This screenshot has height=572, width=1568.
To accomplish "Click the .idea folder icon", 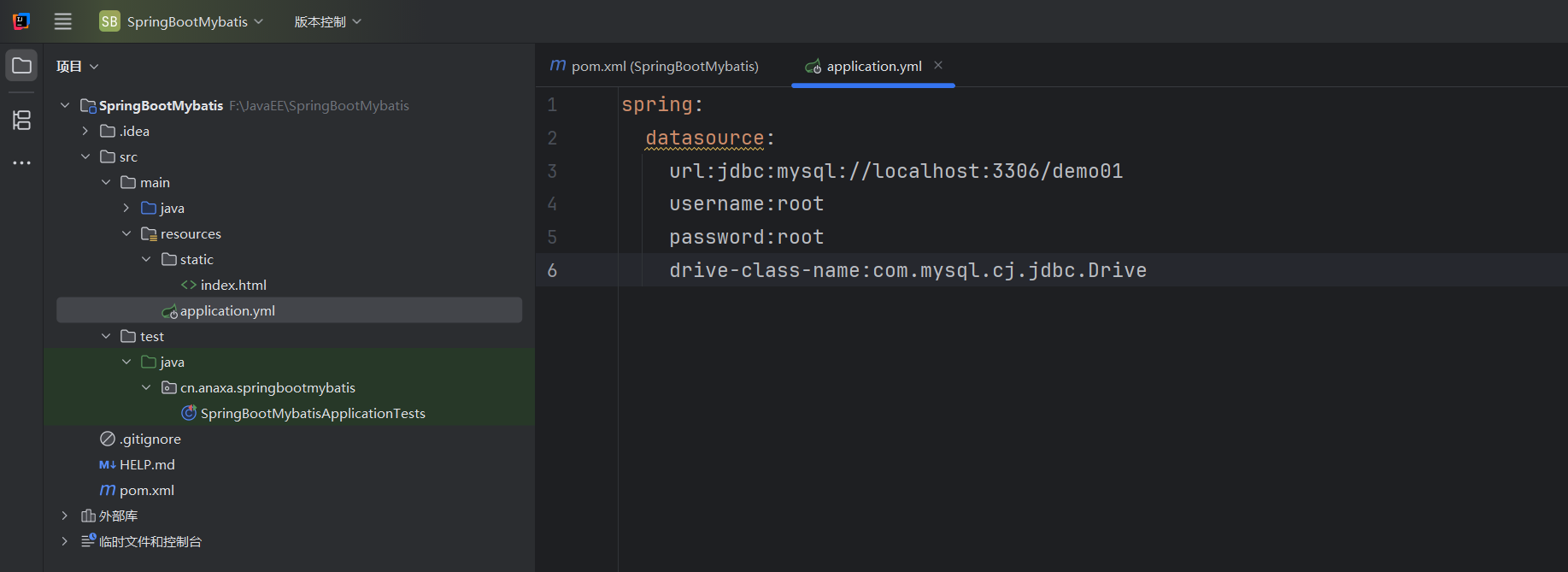I will (108, 131).
